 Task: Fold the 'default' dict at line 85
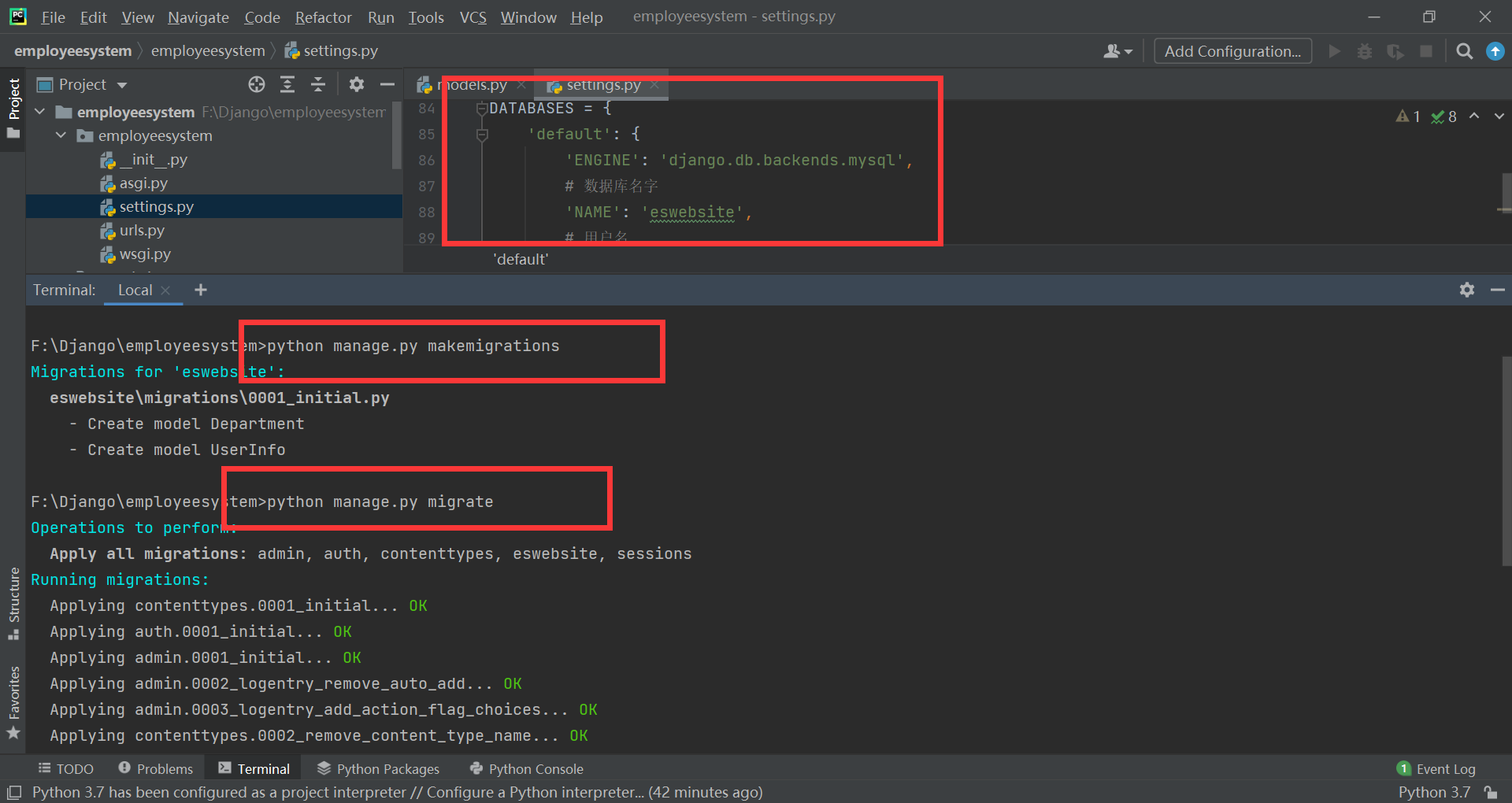[482, 135]
